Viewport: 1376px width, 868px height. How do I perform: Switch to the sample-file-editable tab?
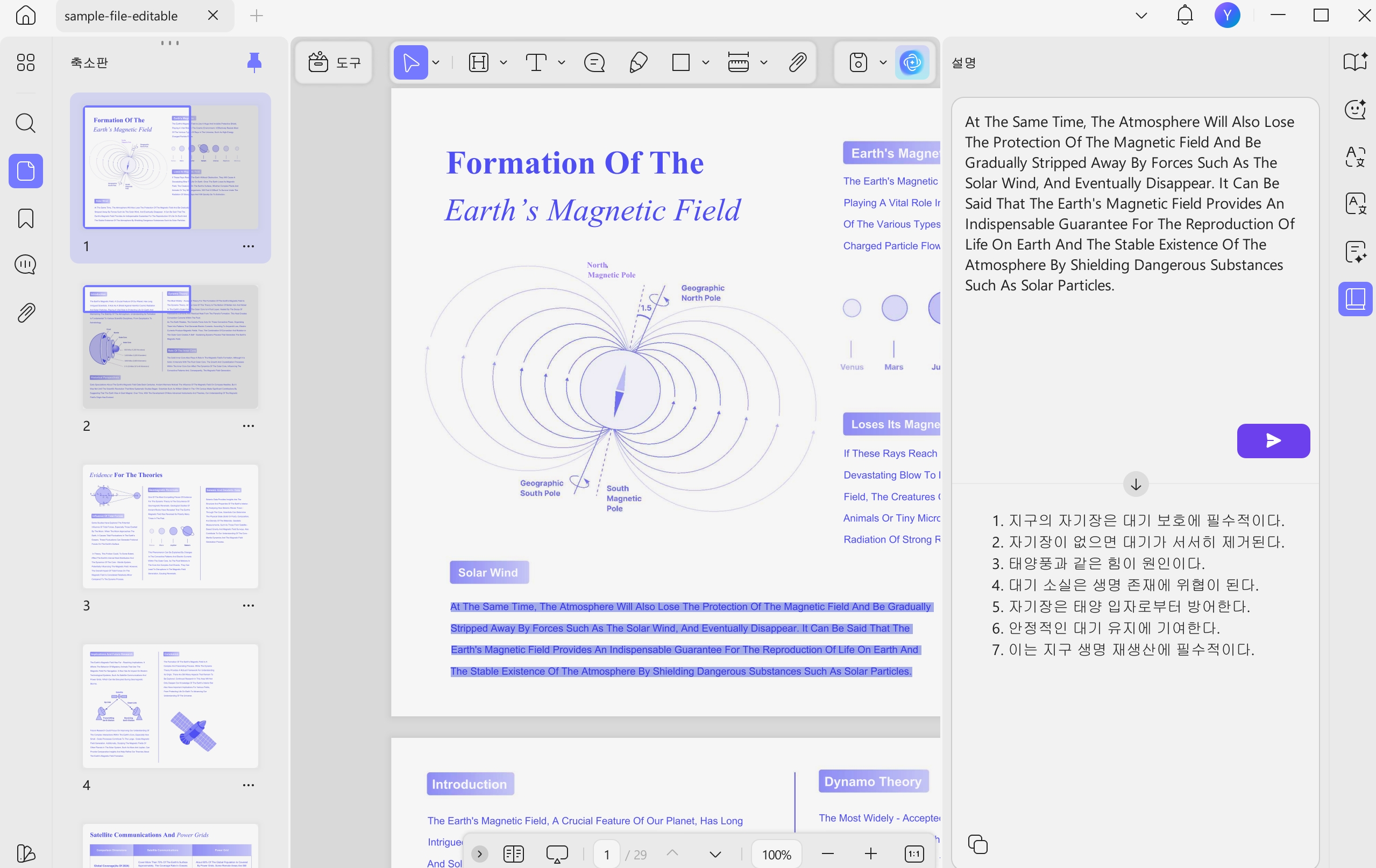121,16
